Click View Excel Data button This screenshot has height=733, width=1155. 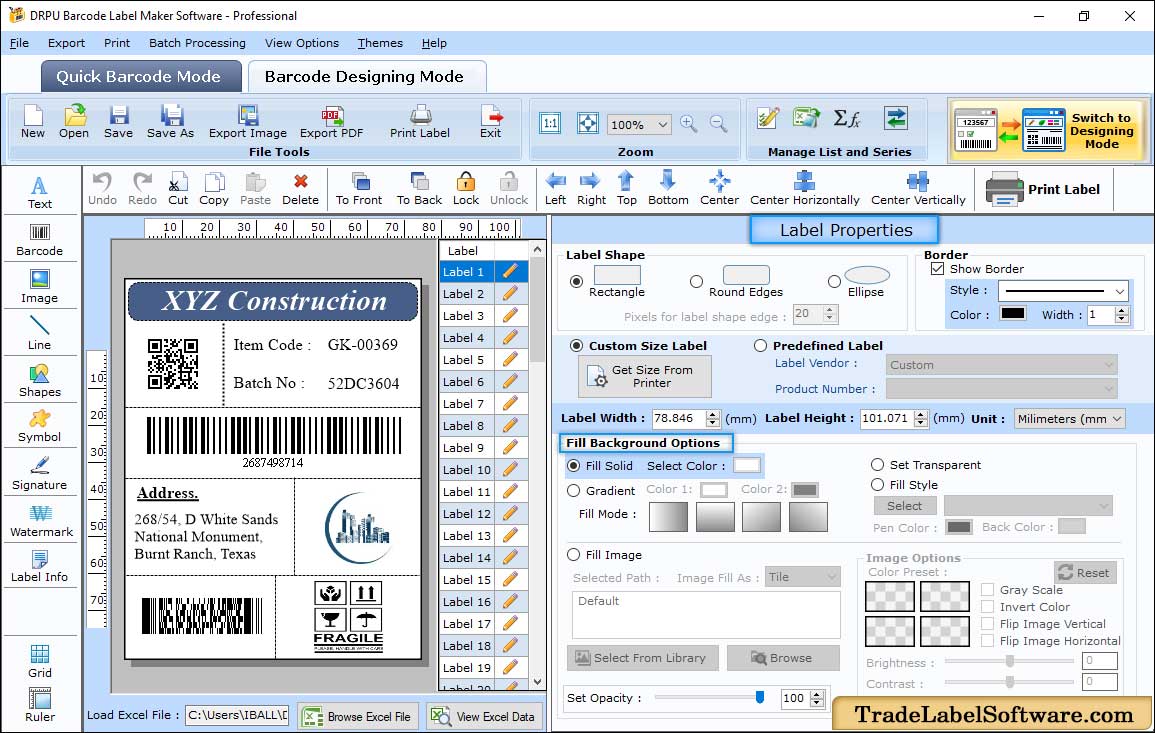tap(484, 716)
